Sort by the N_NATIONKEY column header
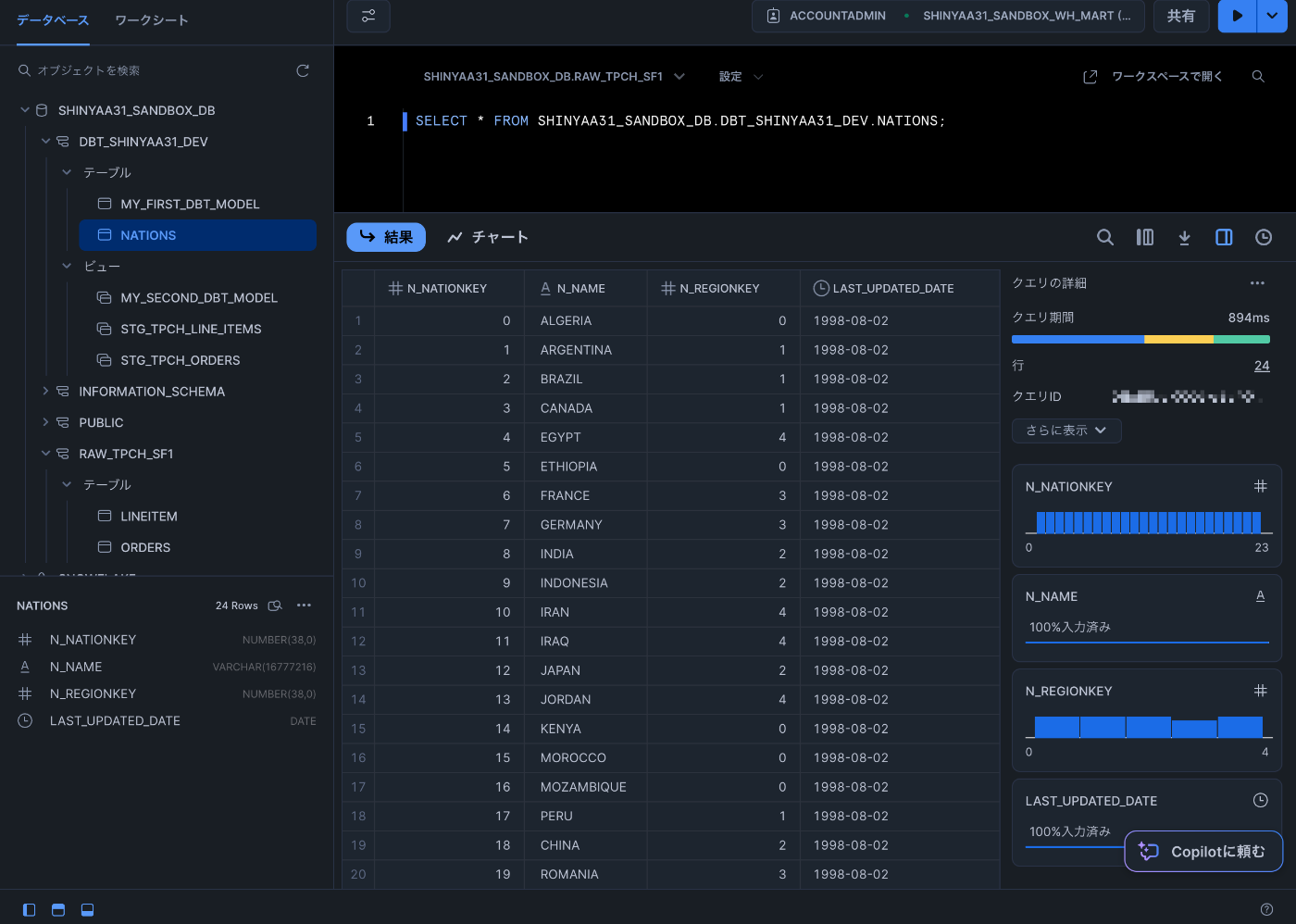The image size is (1296, 924). point(449,288)
